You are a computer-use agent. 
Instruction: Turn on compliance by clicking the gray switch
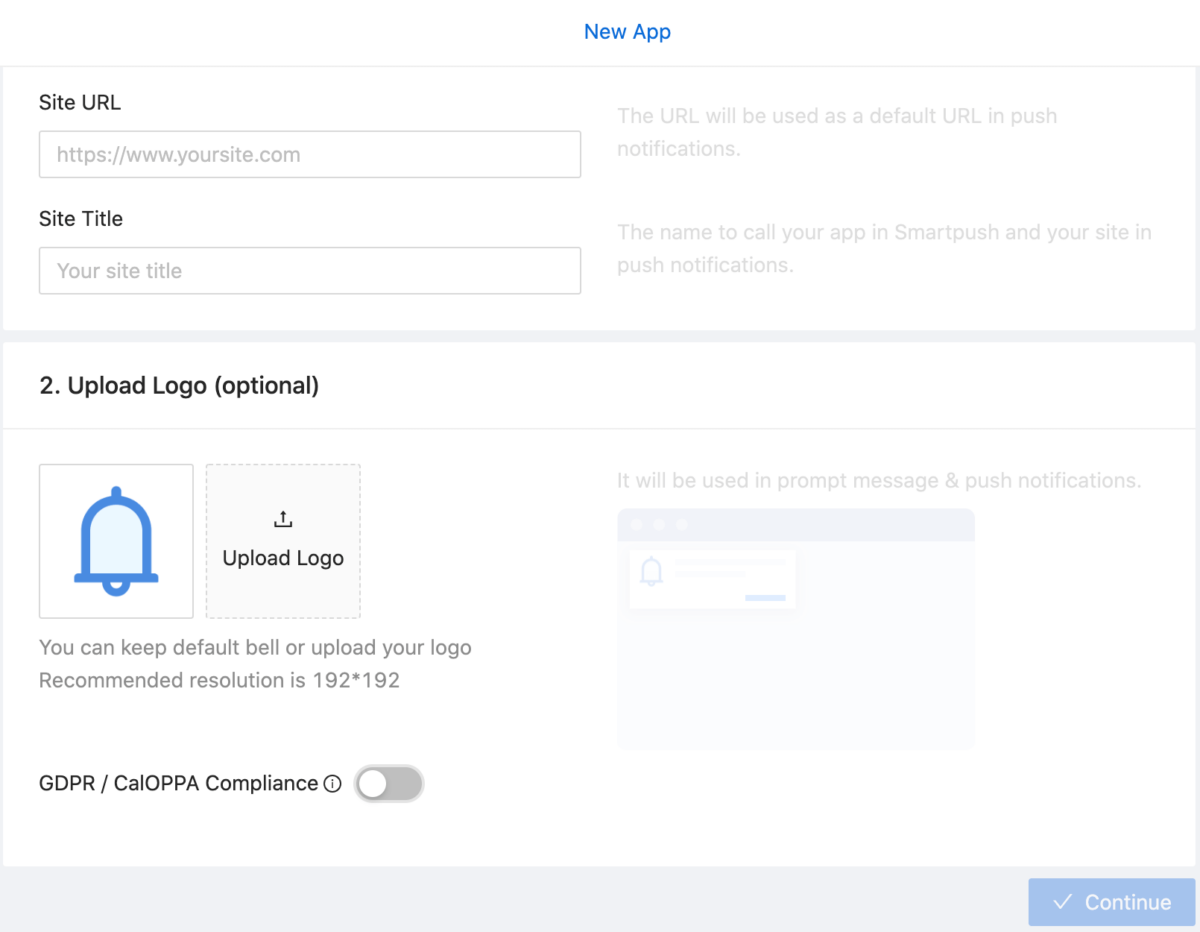389,783
